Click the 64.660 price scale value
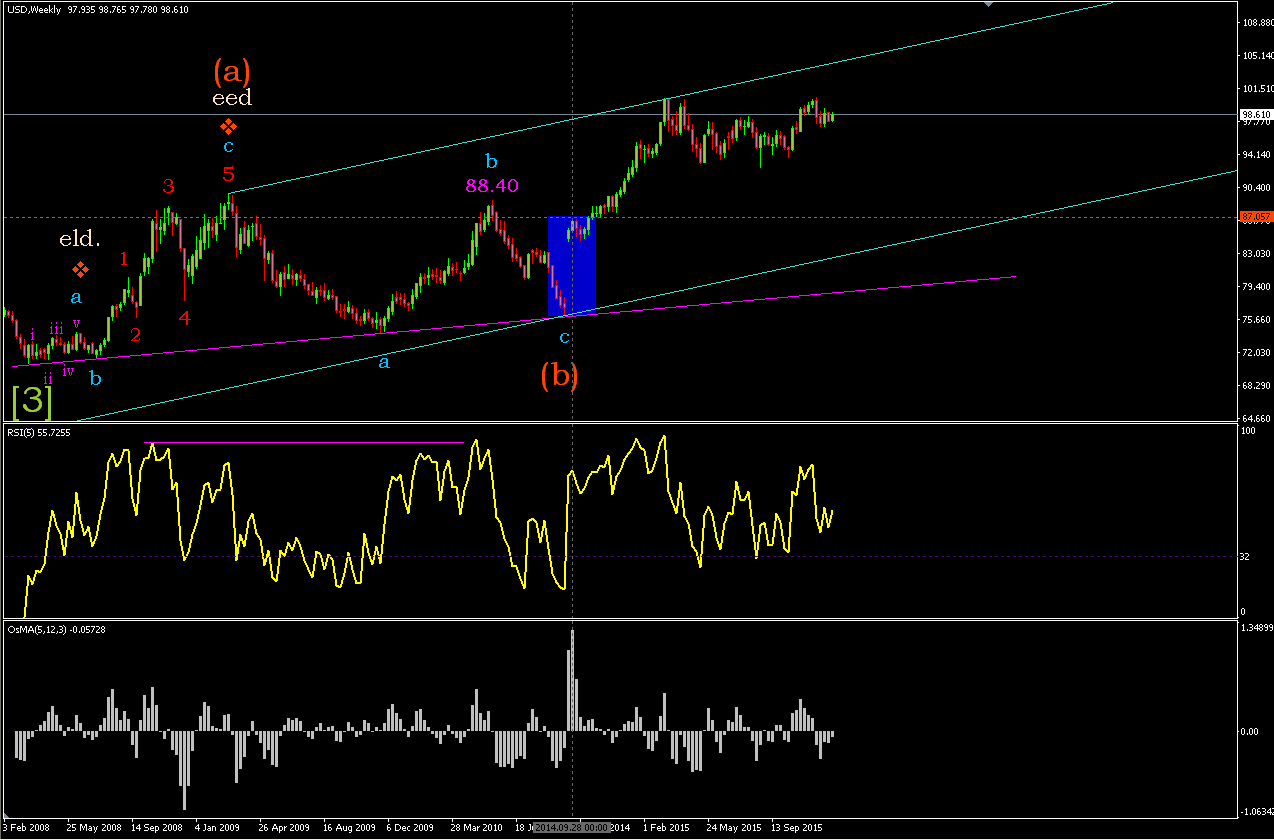Image resolution: width=1274 pixels, height=840 pixels. pos(1255,418)
